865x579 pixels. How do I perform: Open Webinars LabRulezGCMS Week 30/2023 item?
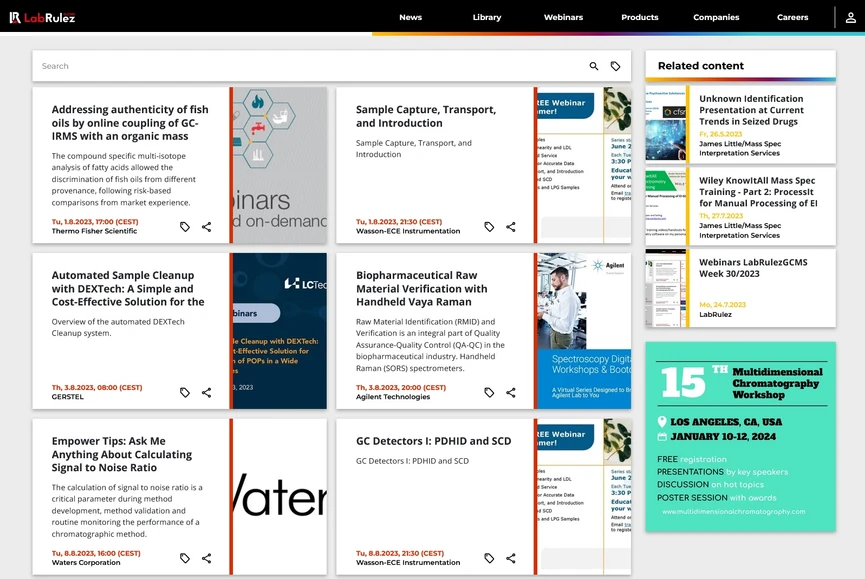point(753,268)
